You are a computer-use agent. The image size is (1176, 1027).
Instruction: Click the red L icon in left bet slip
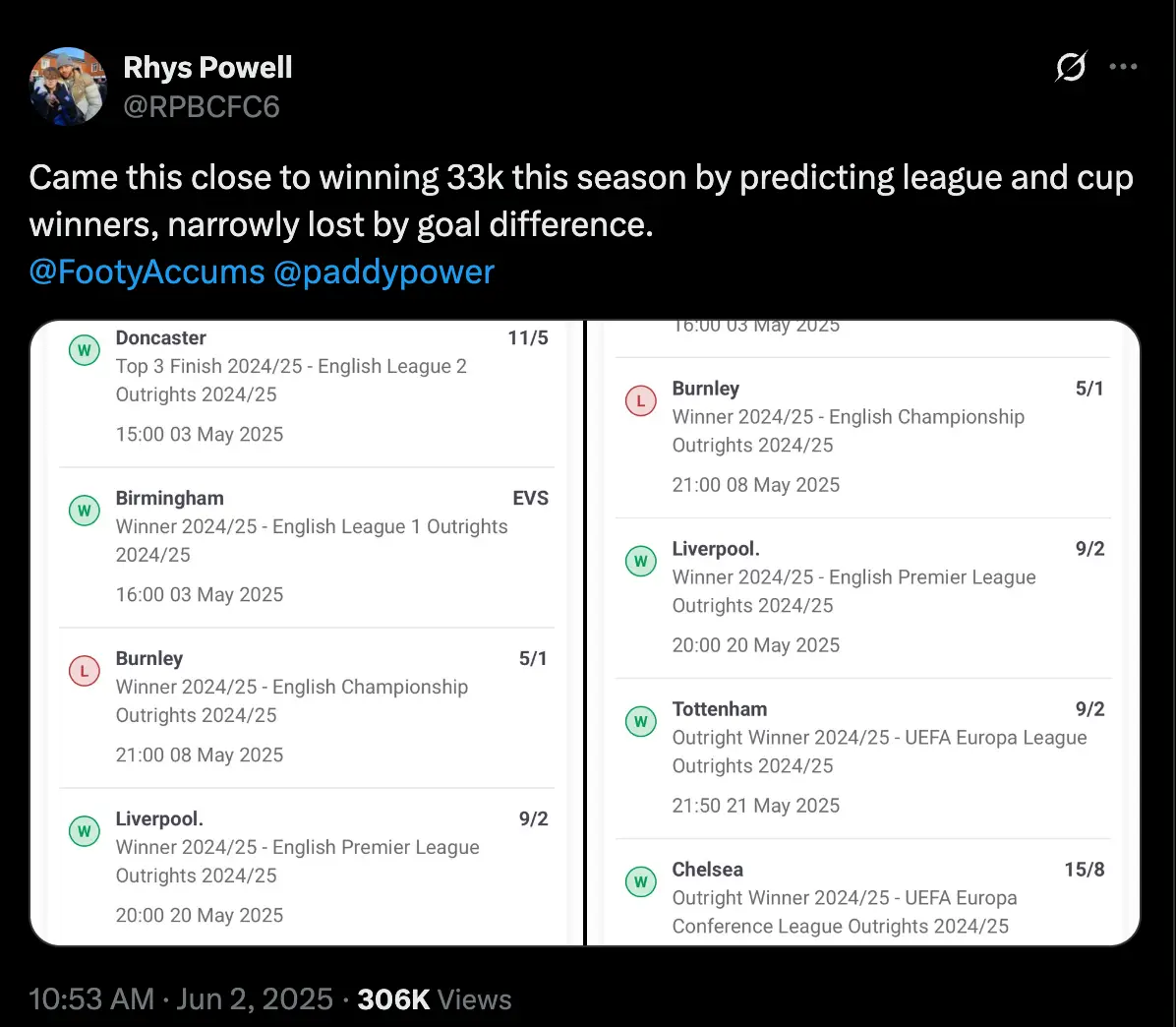click(85, 671)
